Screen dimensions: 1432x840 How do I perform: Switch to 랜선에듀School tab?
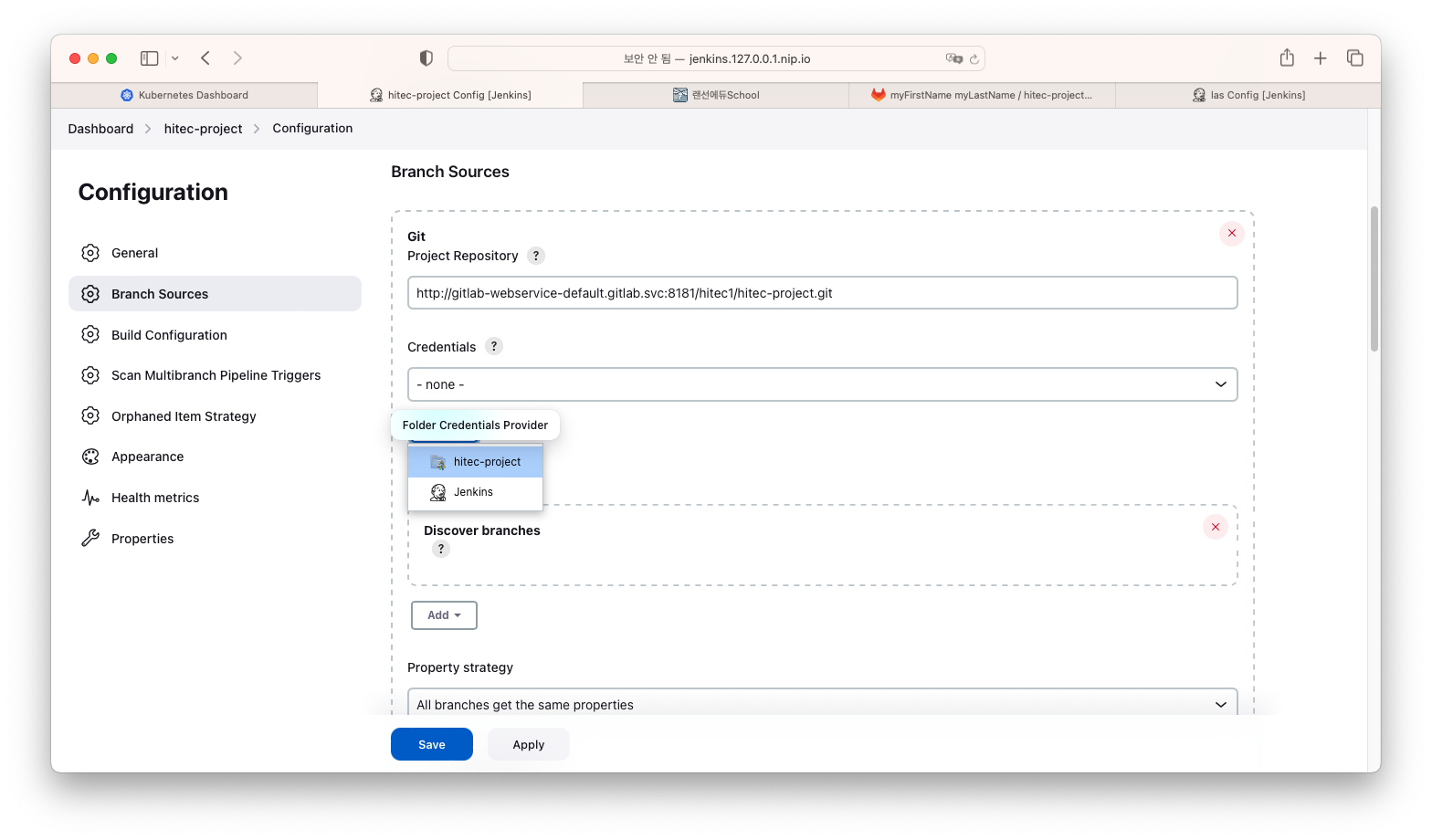716,95
